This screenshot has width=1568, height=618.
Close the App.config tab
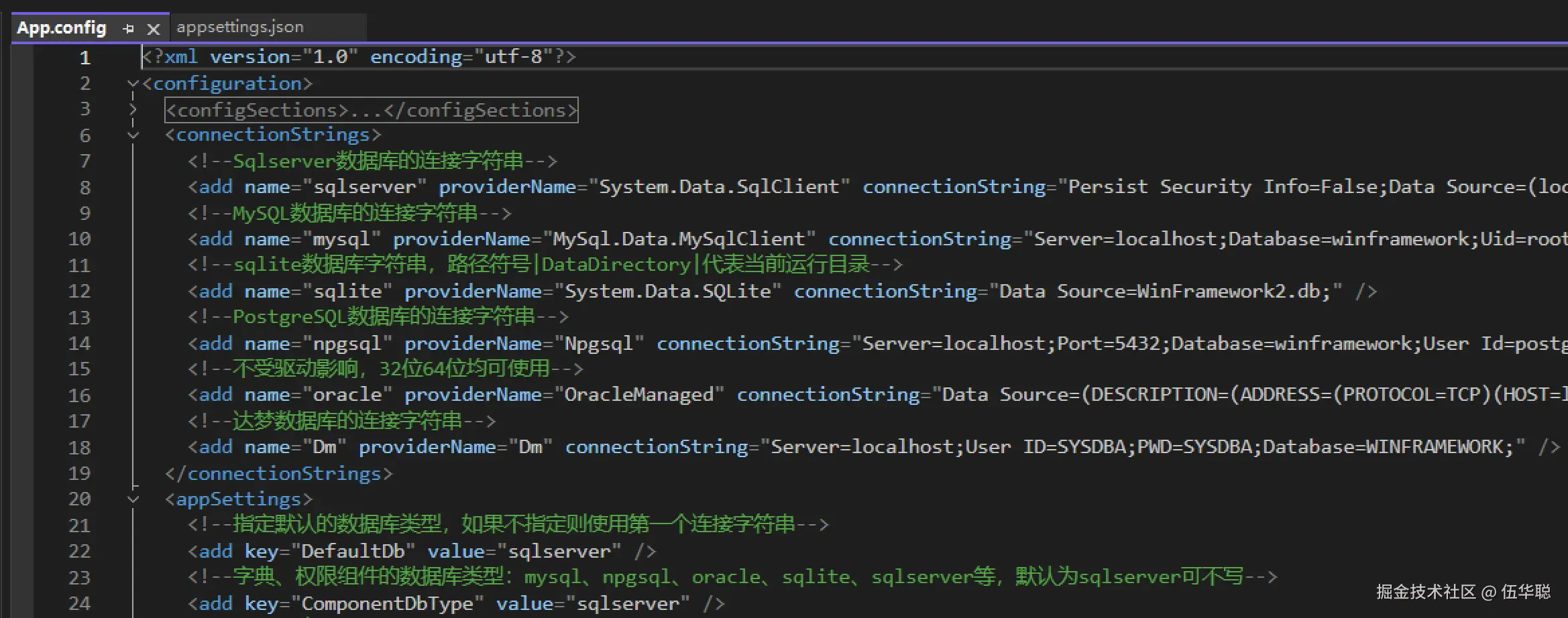(x=154, y=29)
